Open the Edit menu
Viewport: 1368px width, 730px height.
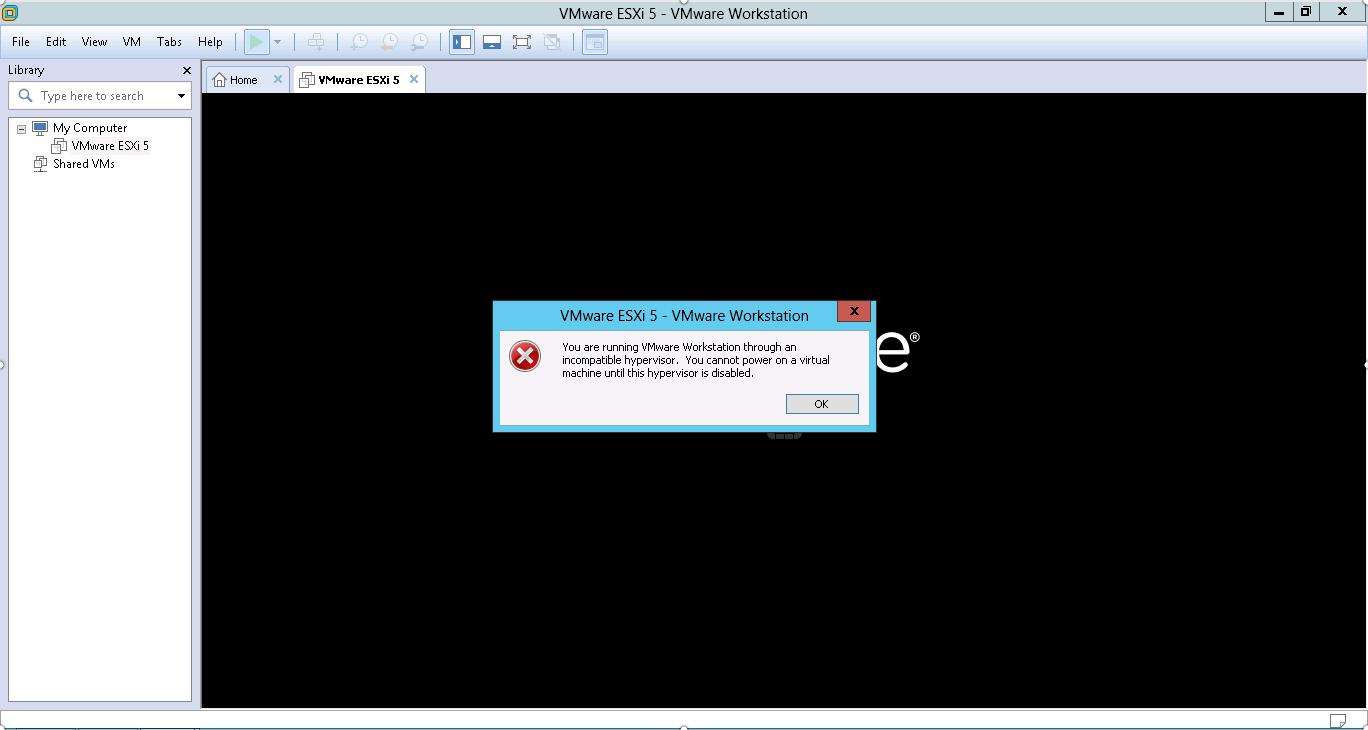tap(56, 42)
